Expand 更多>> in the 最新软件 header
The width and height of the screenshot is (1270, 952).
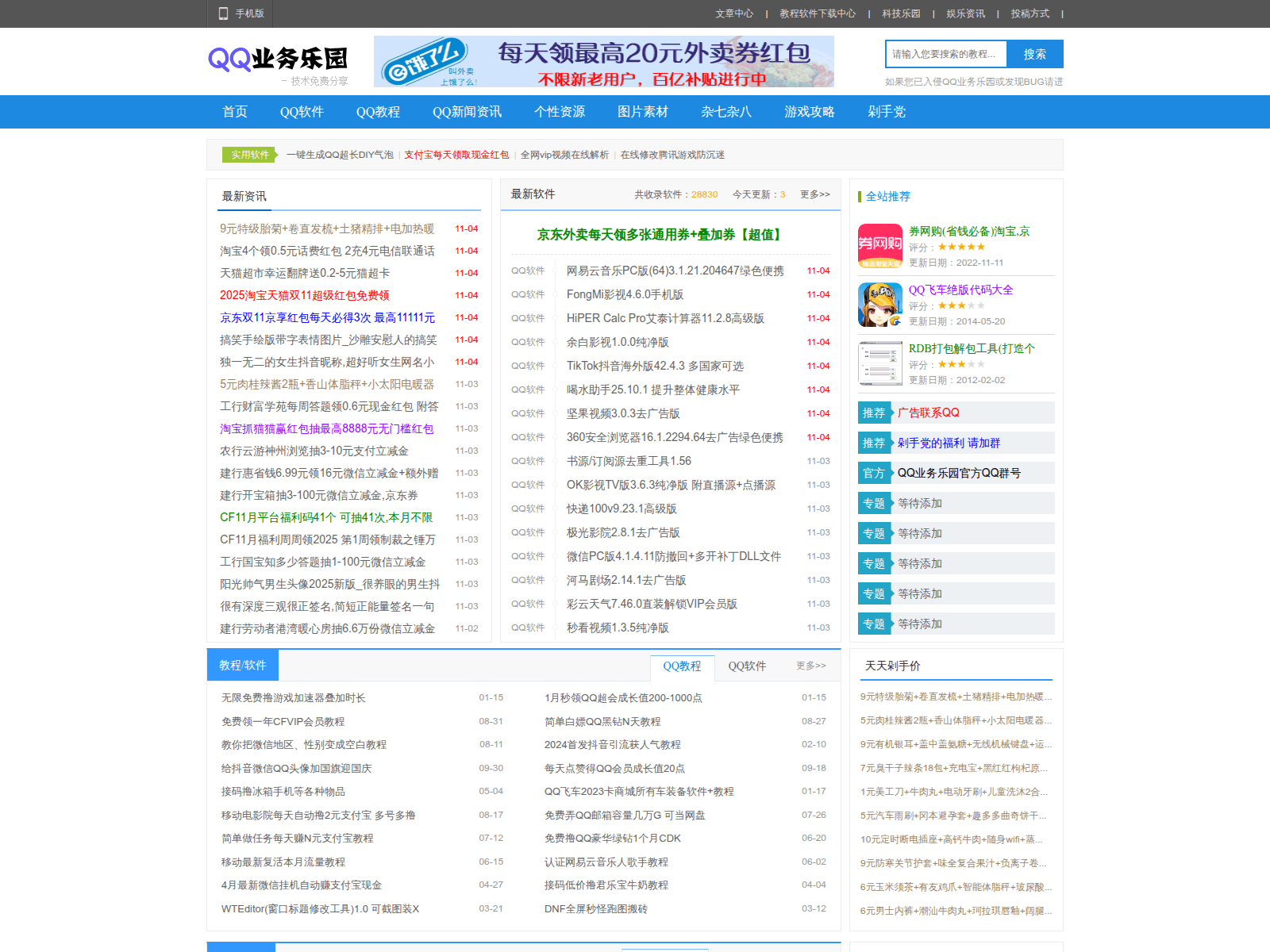(x=814, y=194)
